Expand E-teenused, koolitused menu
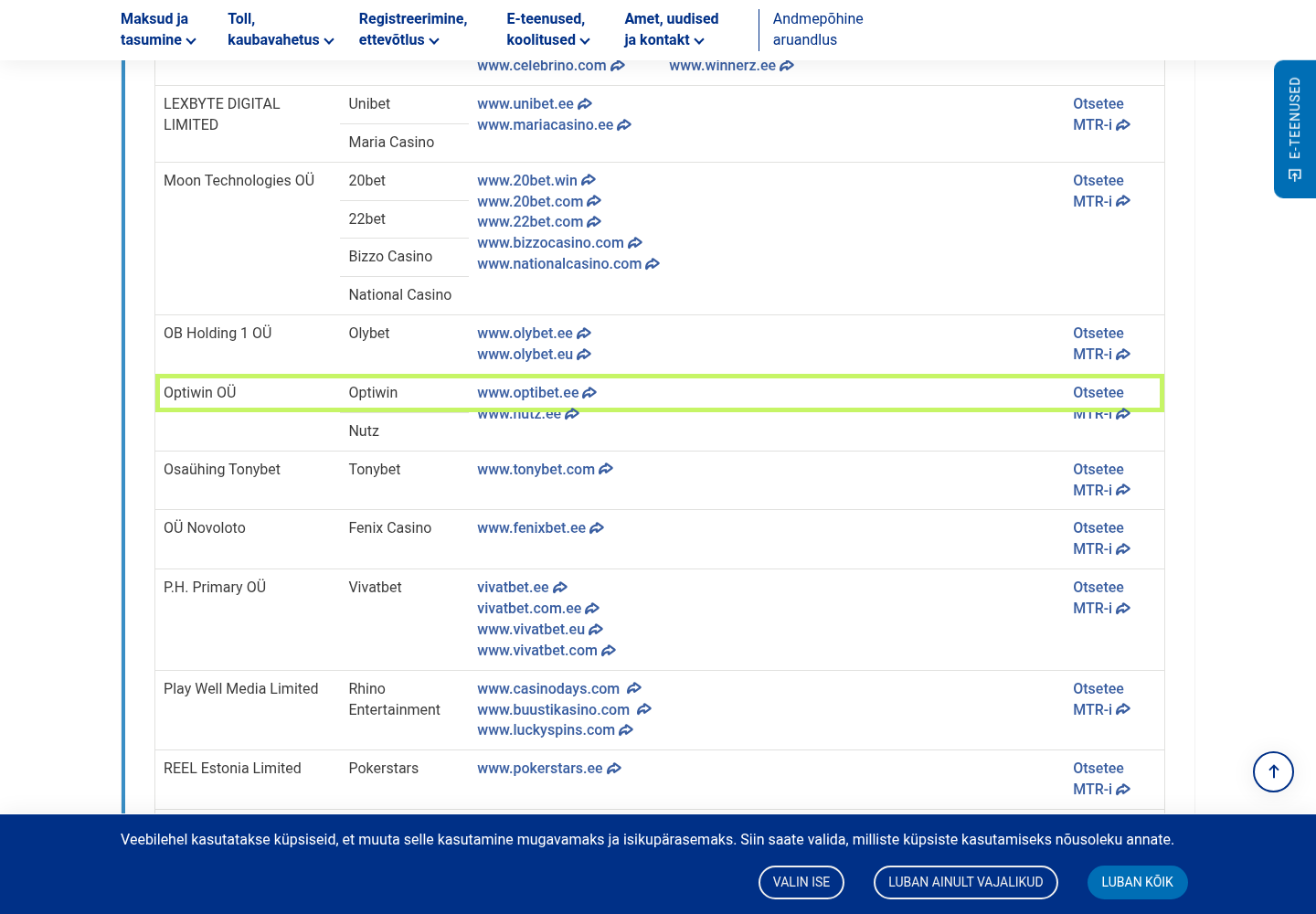The height and width of the screenshot is (914, 1316). tap(548, 29)
